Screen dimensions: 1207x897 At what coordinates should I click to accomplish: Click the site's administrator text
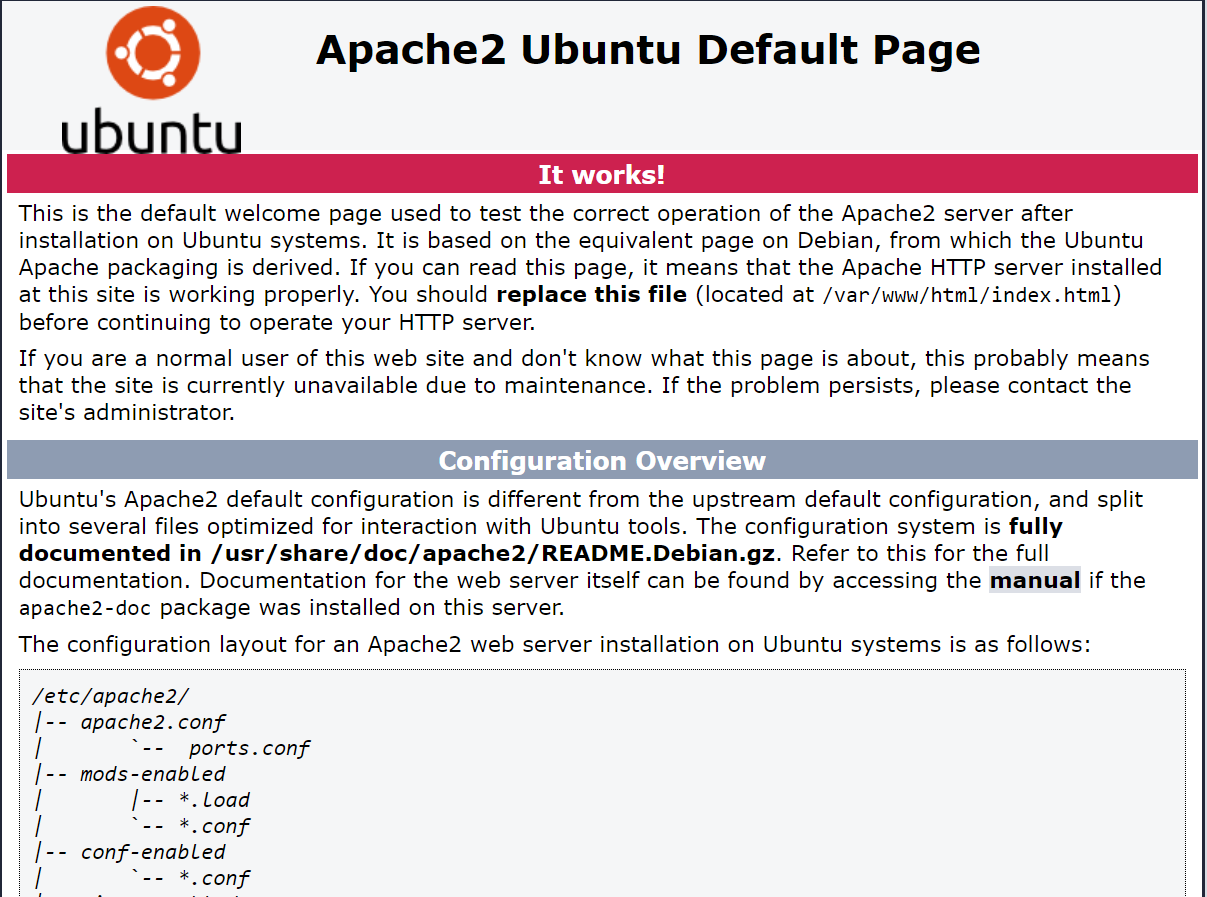click(126, 412)
